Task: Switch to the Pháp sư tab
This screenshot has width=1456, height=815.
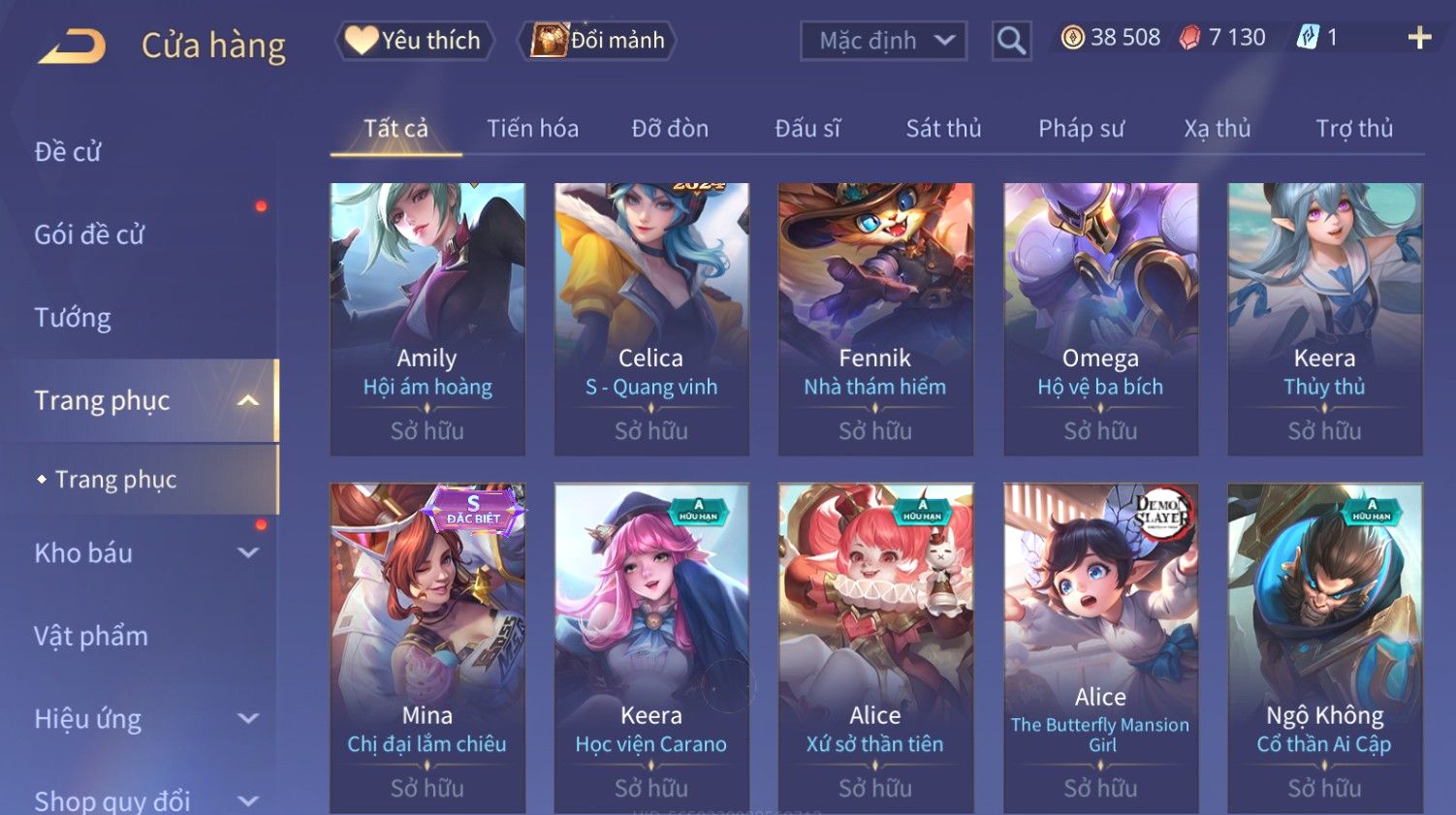Action: pos(1081,128)
